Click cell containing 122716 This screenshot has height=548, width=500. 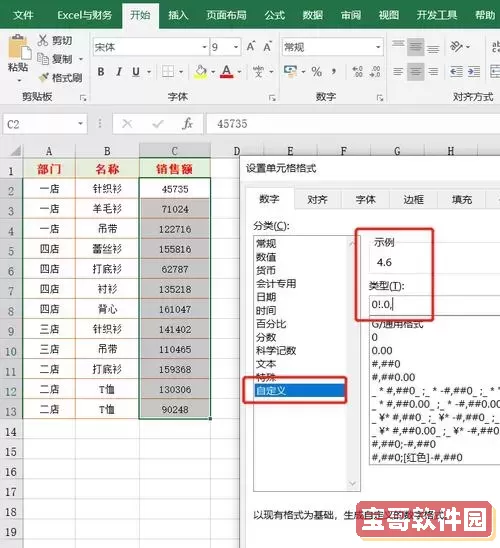click(175, 229)
